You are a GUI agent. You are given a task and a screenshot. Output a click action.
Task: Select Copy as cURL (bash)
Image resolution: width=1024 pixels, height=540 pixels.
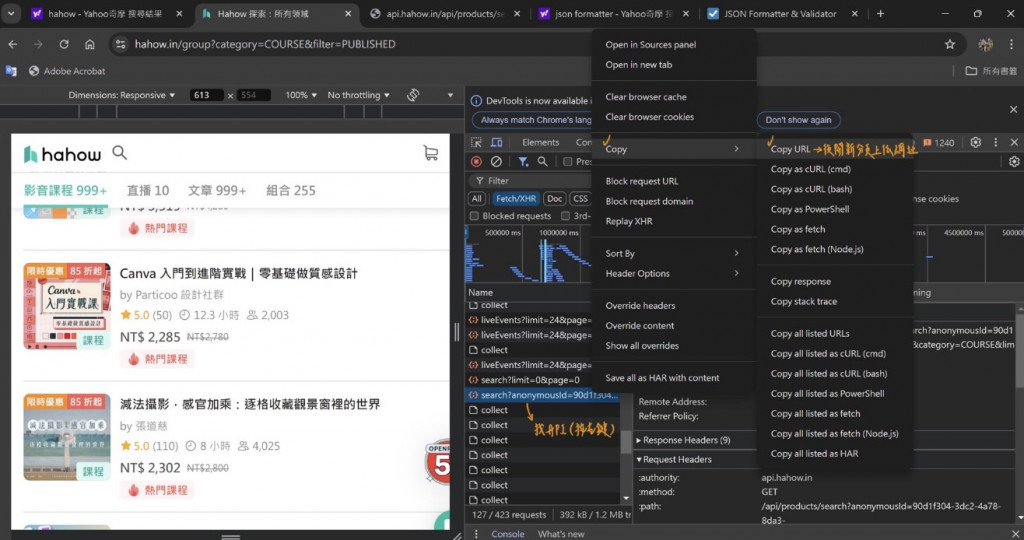[x=835, y=189]
